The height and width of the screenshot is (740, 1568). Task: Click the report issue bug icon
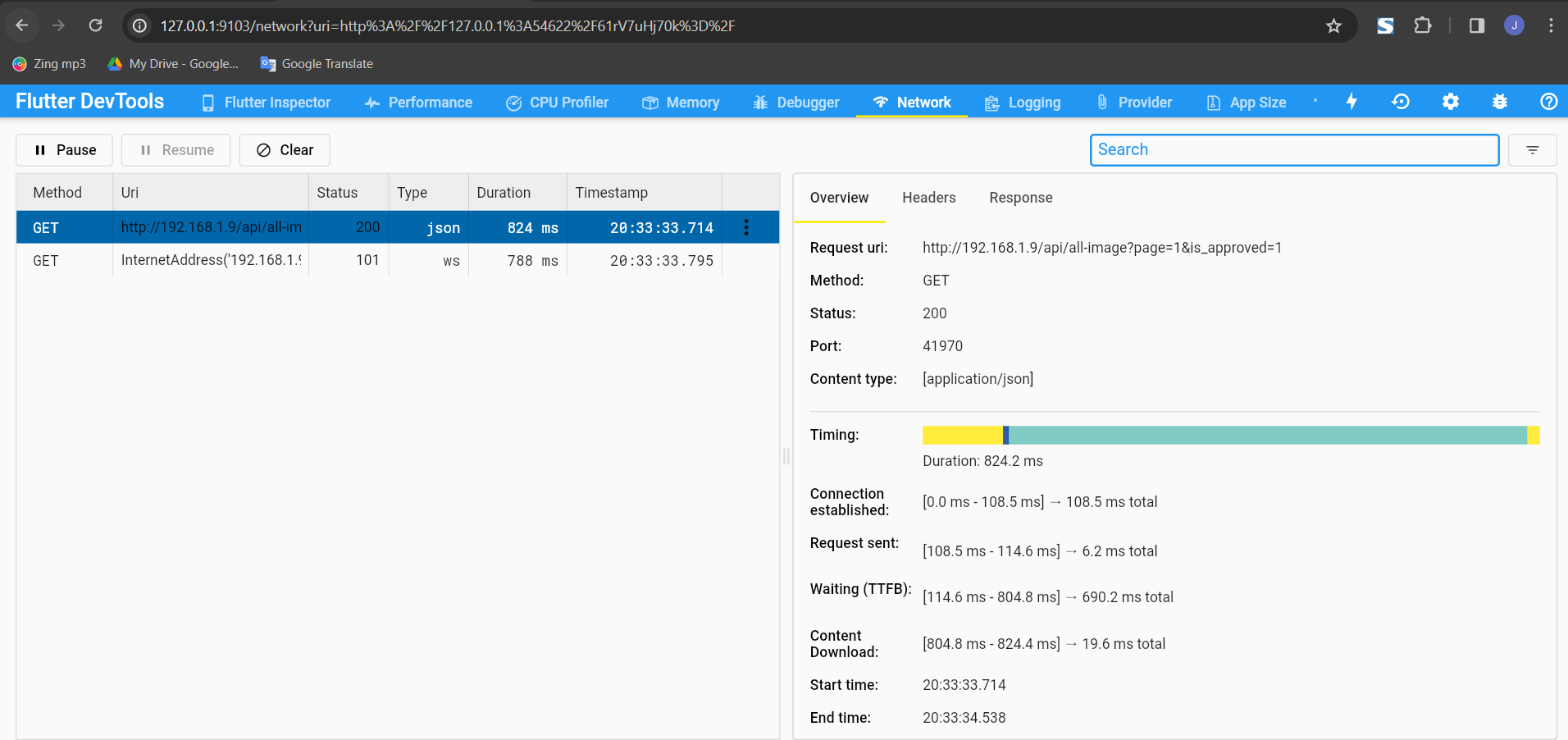pos(1499,102)
